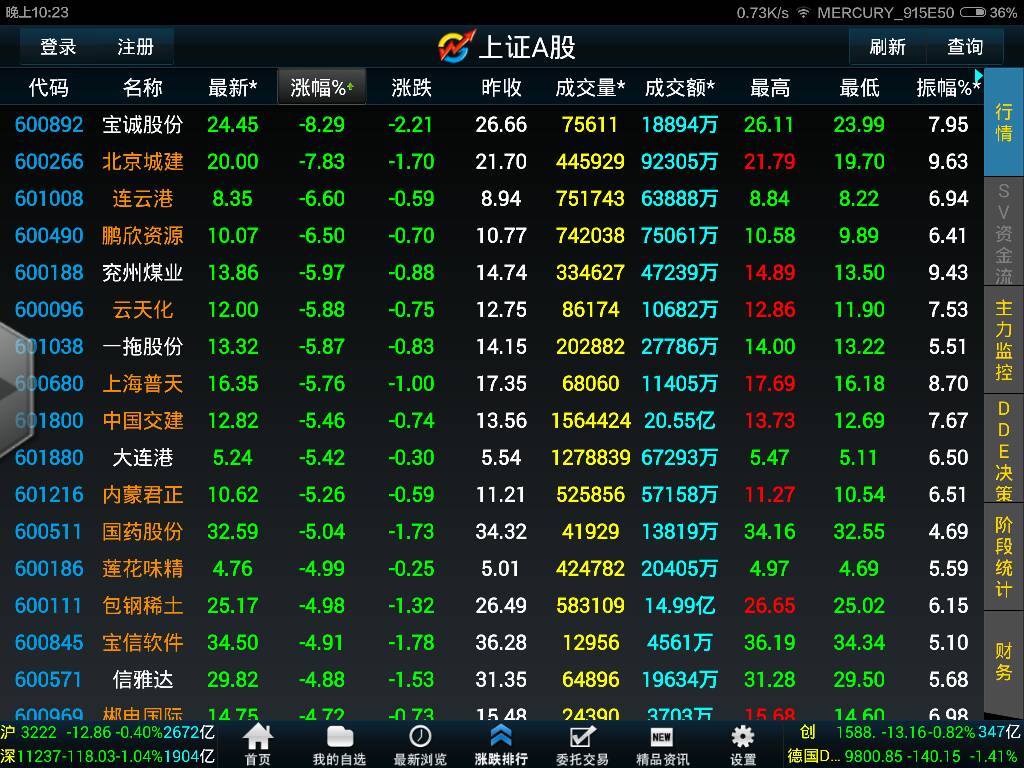The width and height of the screenshot is (1024, 768).
Task: Open stock 大连港 row
Action: click(492, 457)
